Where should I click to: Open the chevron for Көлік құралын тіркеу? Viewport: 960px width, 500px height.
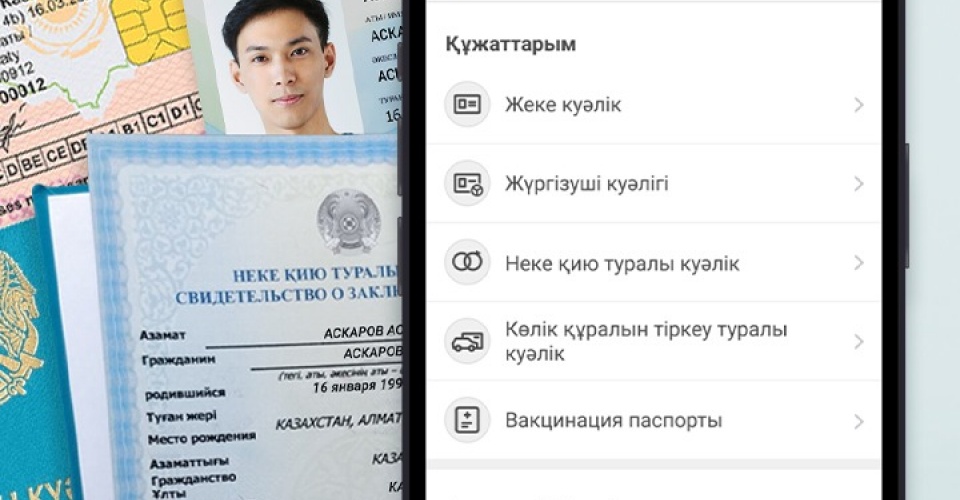[859, 341]
